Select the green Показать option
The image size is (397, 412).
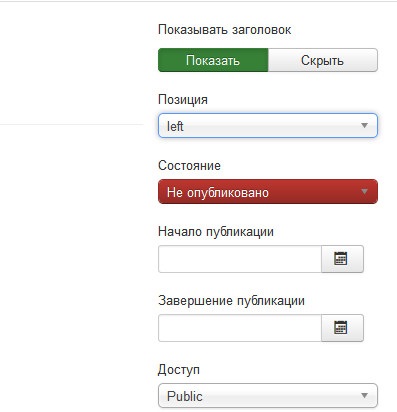213,60
